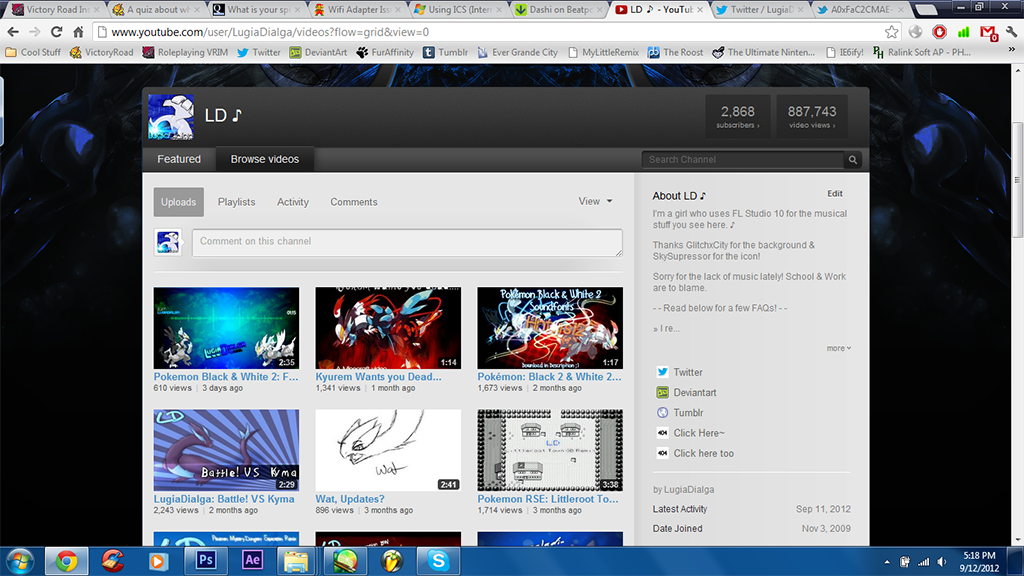Click the channel search magnifier icon
1024x576 pixels.
pyautogui.click(x=853, y=160)
